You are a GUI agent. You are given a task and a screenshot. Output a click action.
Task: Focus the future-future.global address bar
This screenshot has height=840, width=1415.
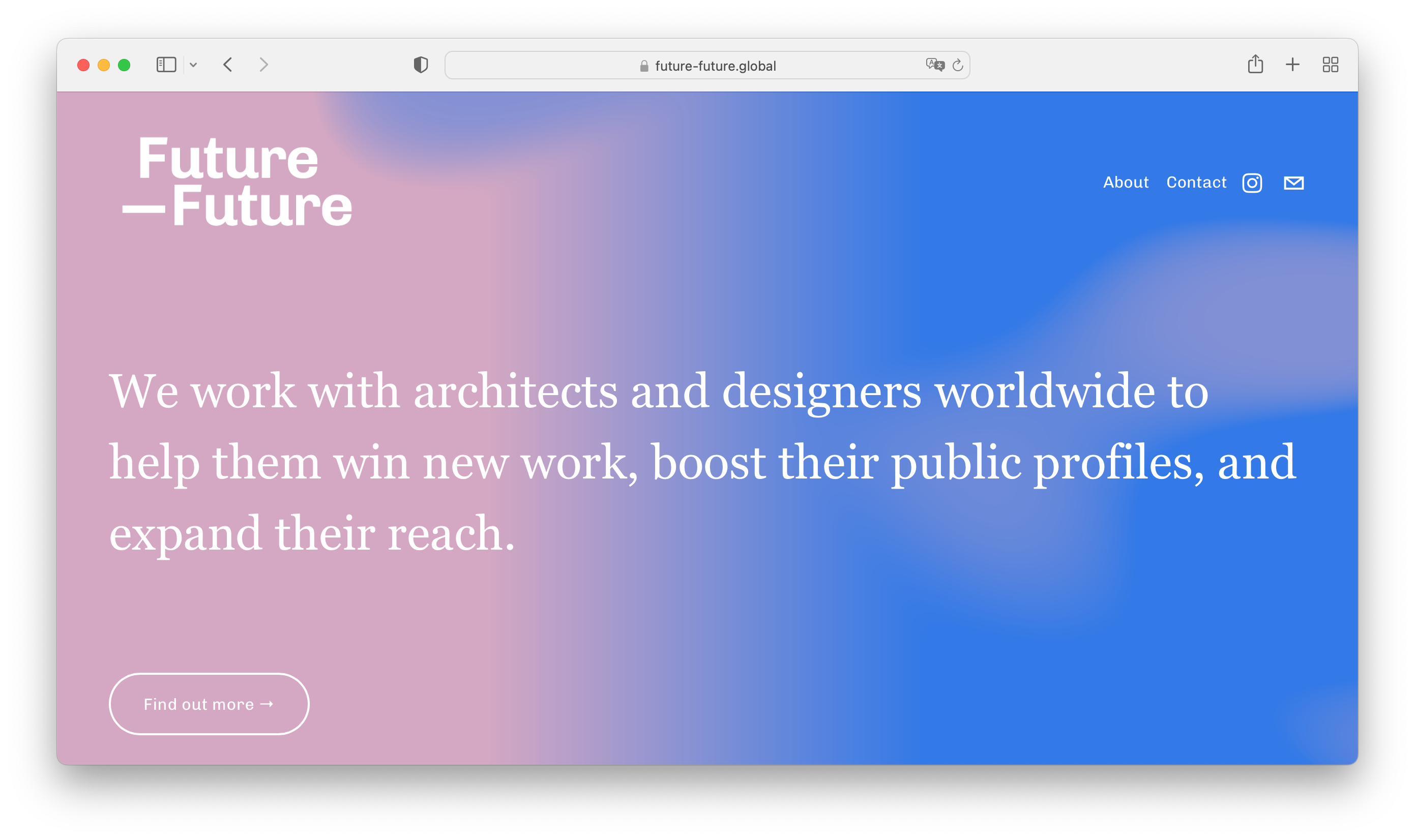[715, 66]
